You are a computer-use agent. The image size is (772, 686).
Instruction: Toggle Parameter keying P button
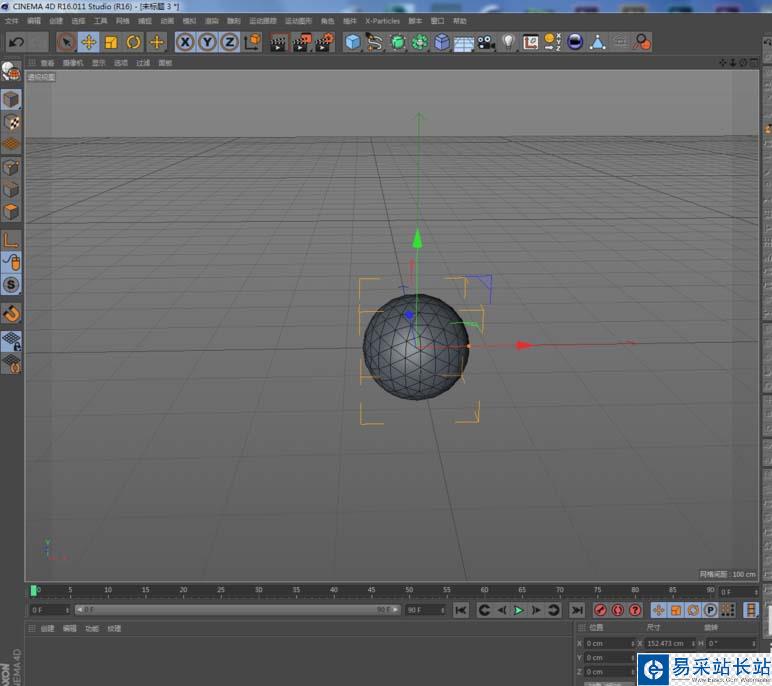click(710, 610)
